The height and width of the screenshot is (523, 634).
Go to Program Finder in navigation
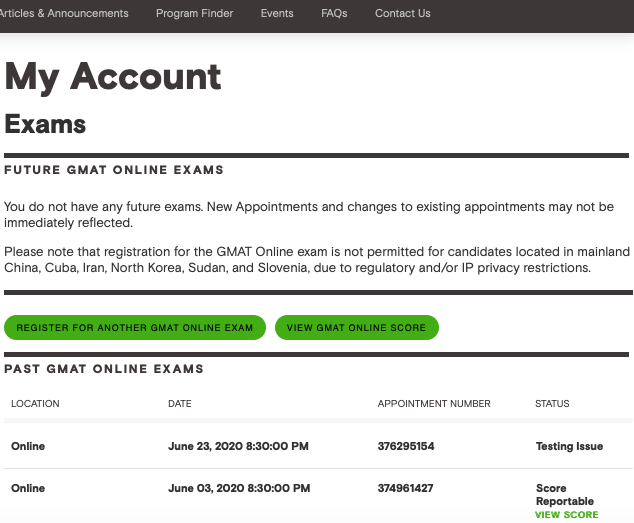coord(194,13)
